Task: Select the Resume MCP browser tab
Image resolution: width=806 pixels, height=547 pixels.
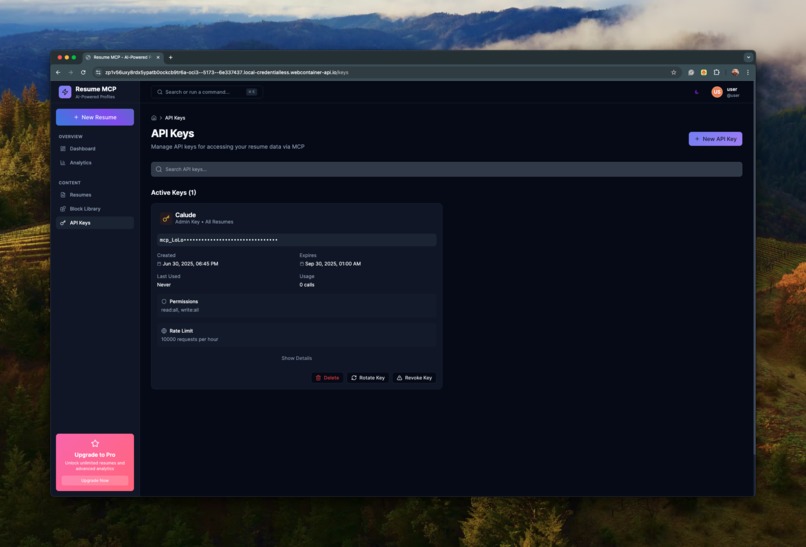Action: (x=122, y=58)
